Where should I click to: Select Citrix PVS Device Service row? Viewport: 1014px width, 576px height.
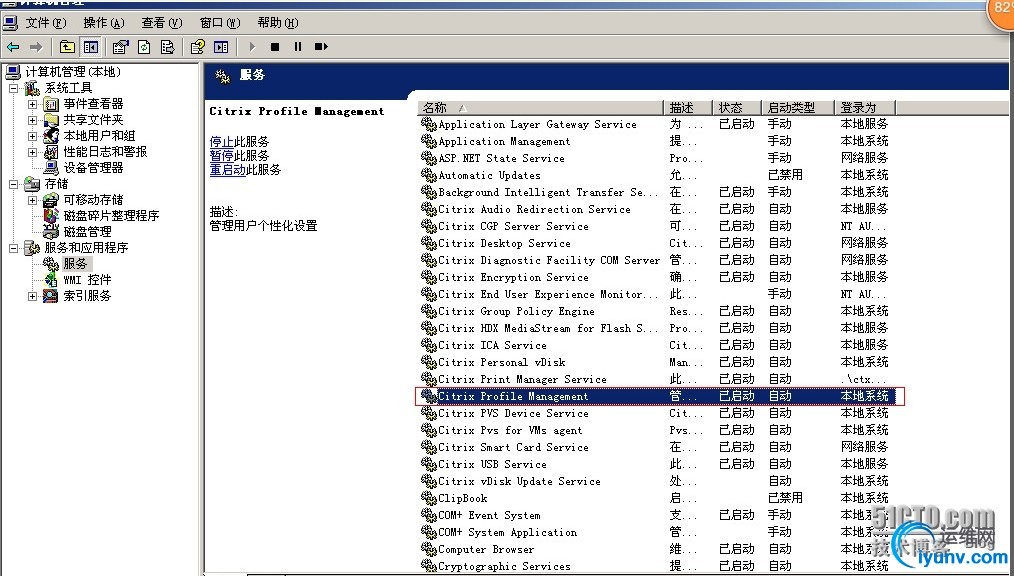coord(656,413)
